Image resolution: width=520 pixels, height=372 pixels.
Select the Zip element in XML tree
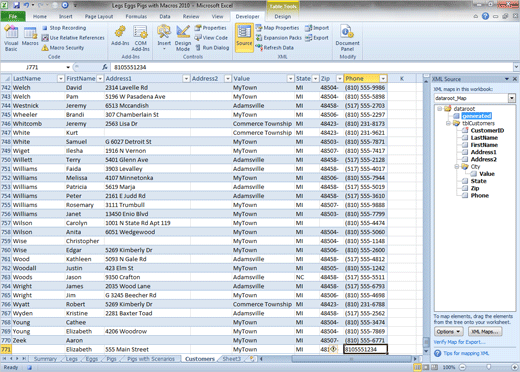click(475, 188)
